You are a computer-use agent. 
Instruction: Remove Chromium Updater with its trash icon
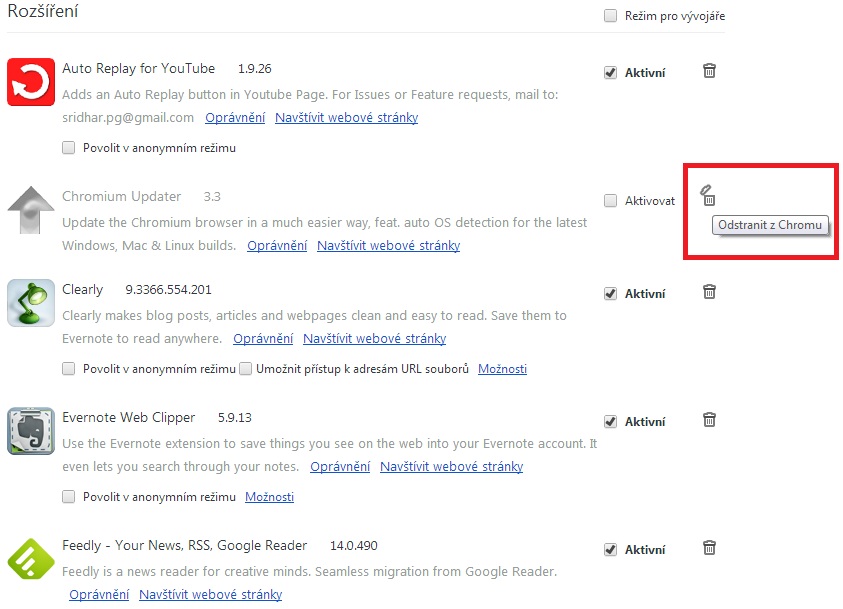point(708,196)
